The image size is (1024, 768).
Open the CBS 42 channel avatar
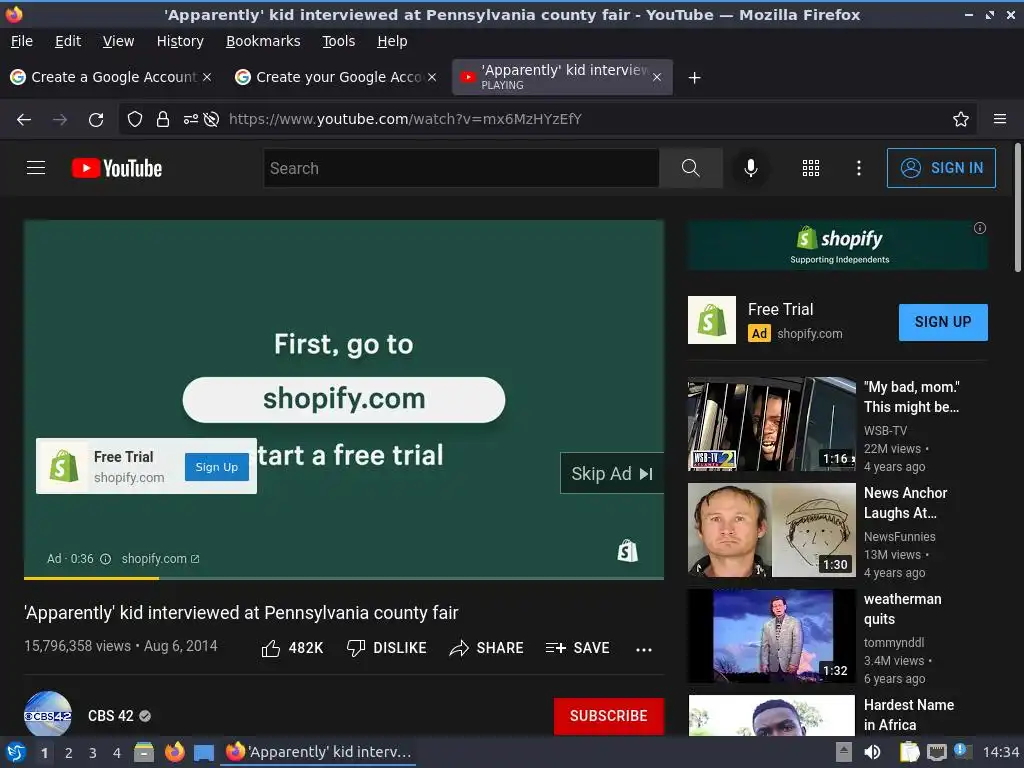pos(48,716)
